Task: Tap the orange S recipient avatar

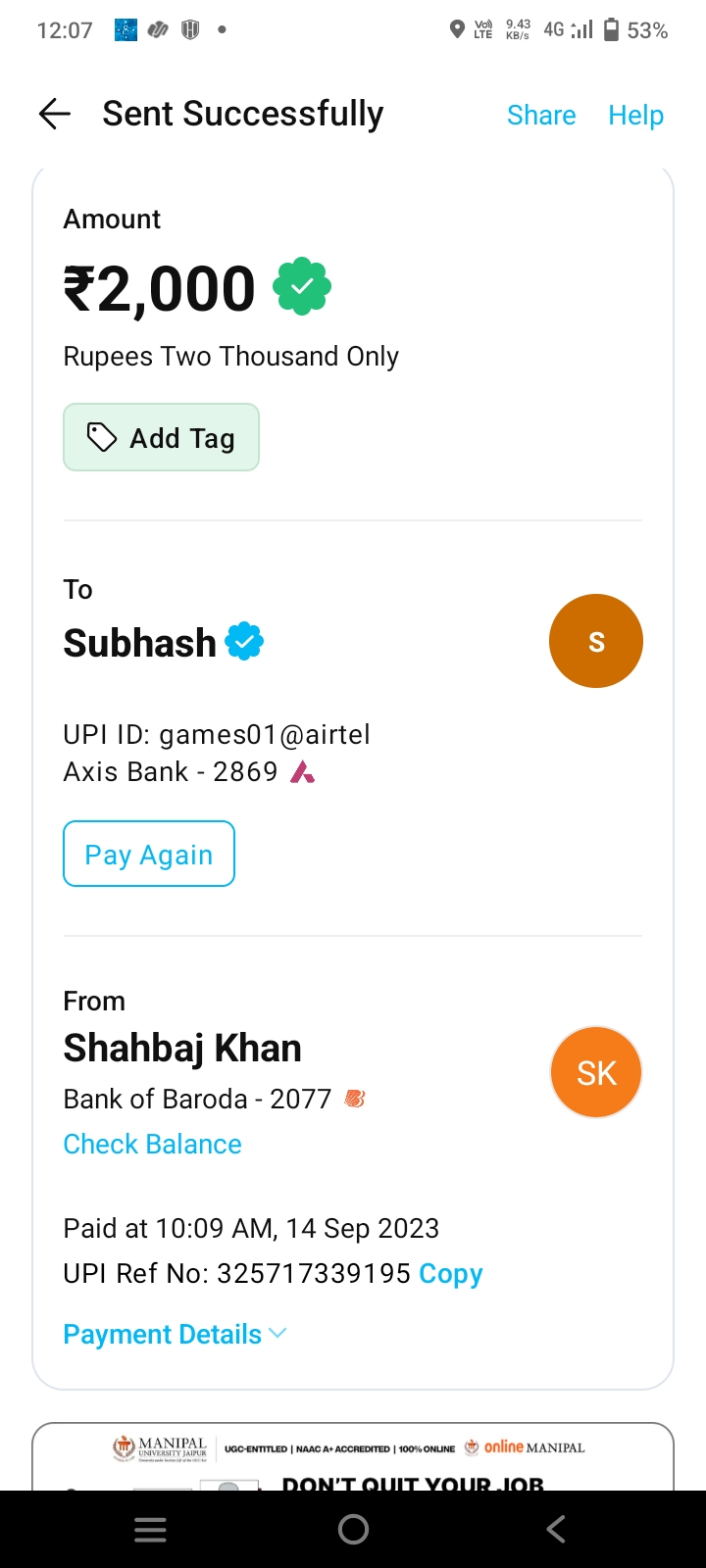Action: point(595,641)
